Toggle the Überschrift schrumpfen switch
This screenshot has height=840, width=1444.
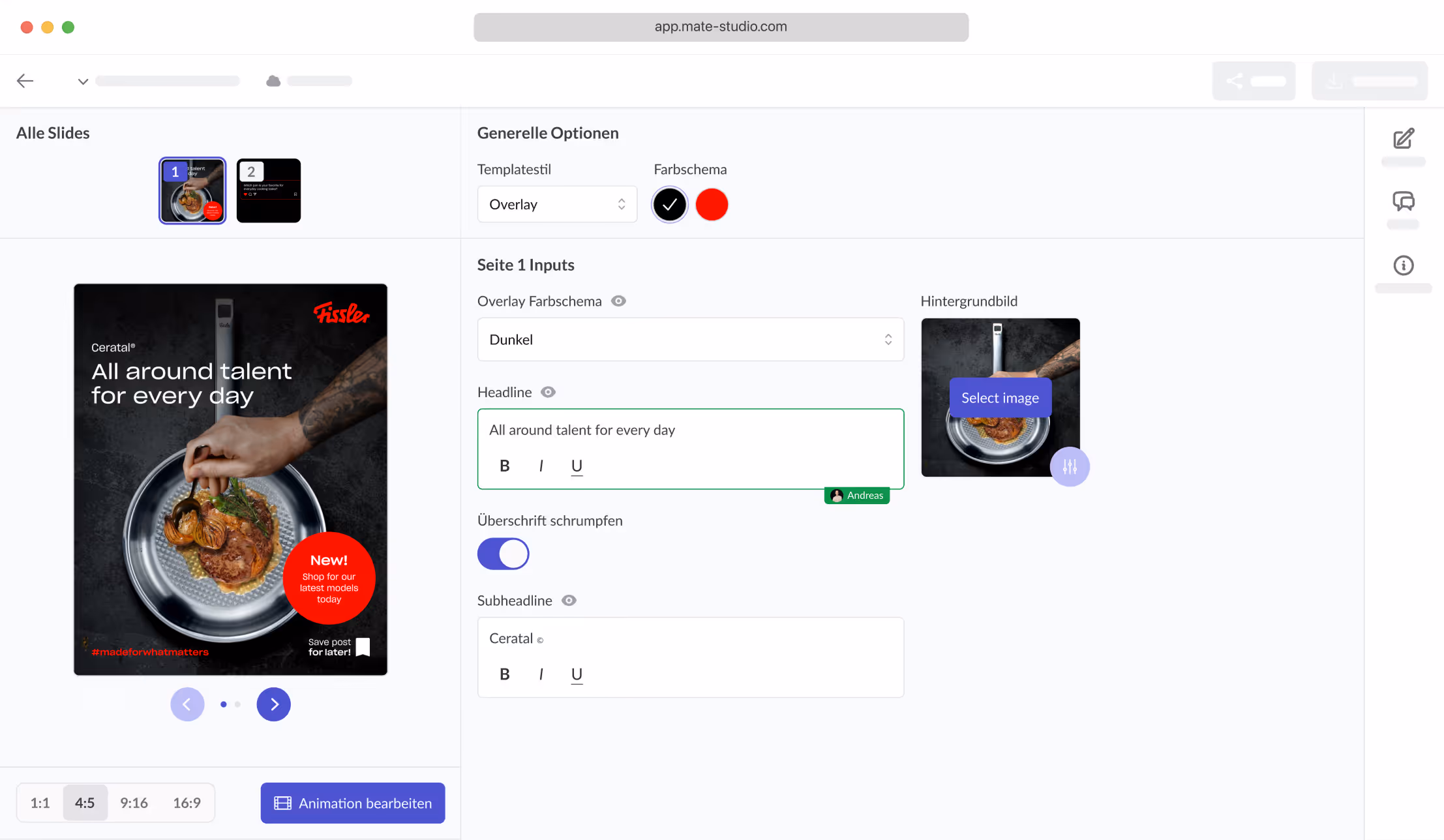click(x=504, y=554)
